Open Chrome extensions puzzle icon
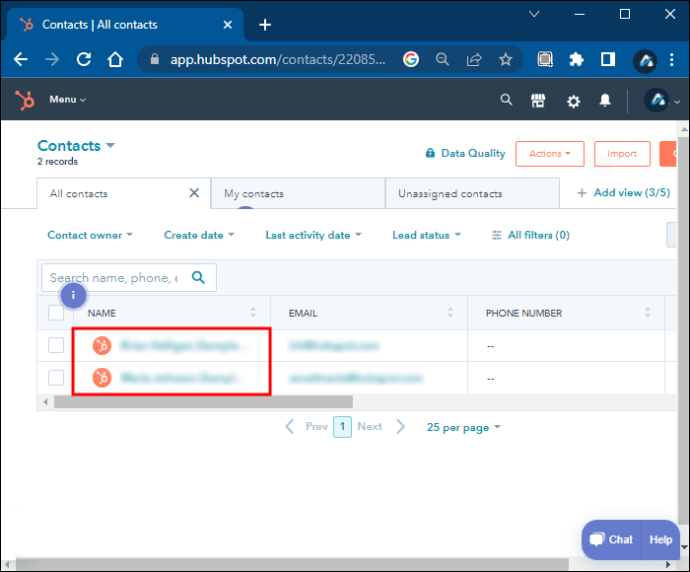Screen dimensions: 690x572 tap(576, 59)
